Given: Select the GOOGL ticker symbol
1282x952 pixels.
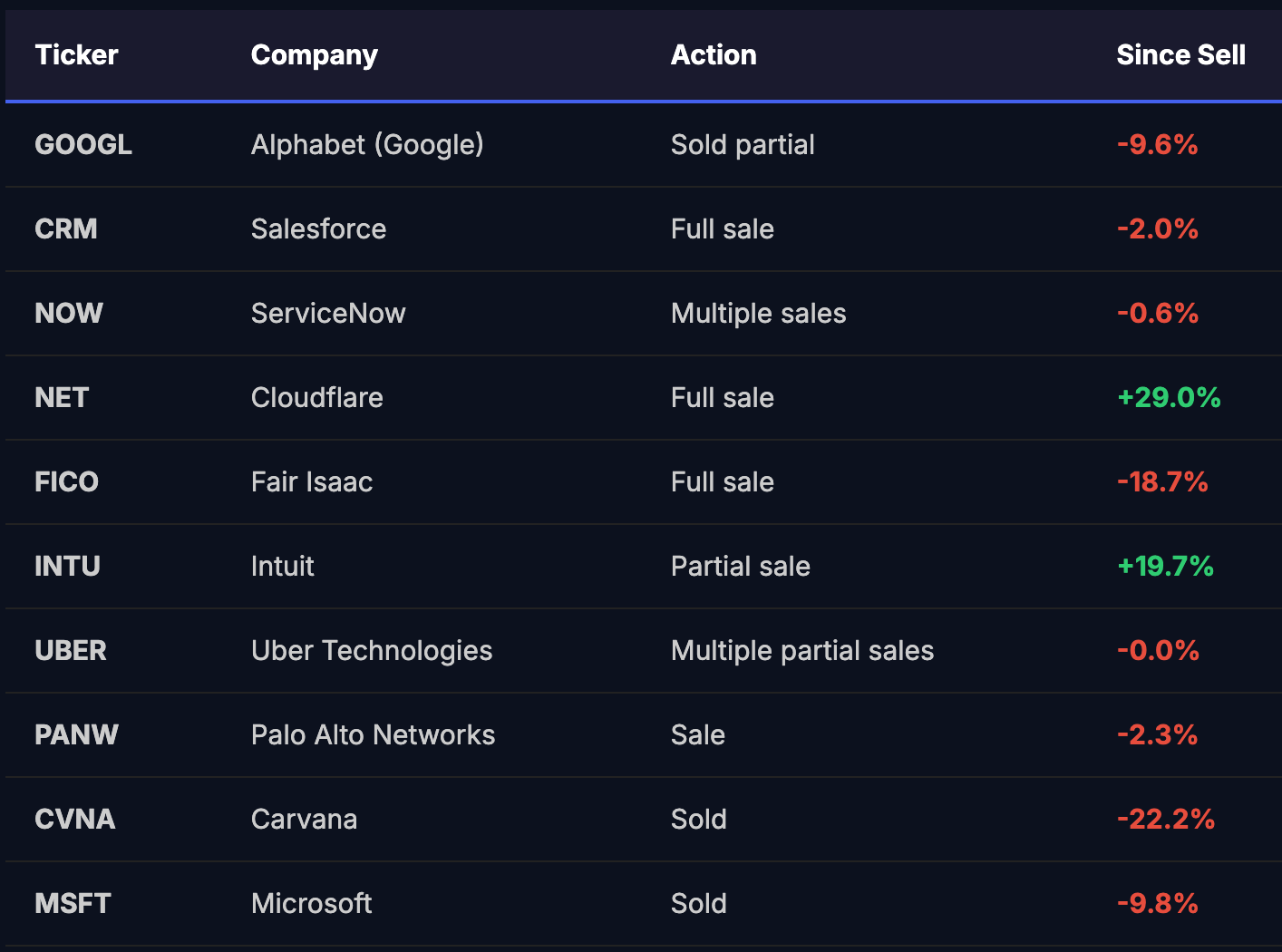Looking at the screenshot, I should point(83,145).
